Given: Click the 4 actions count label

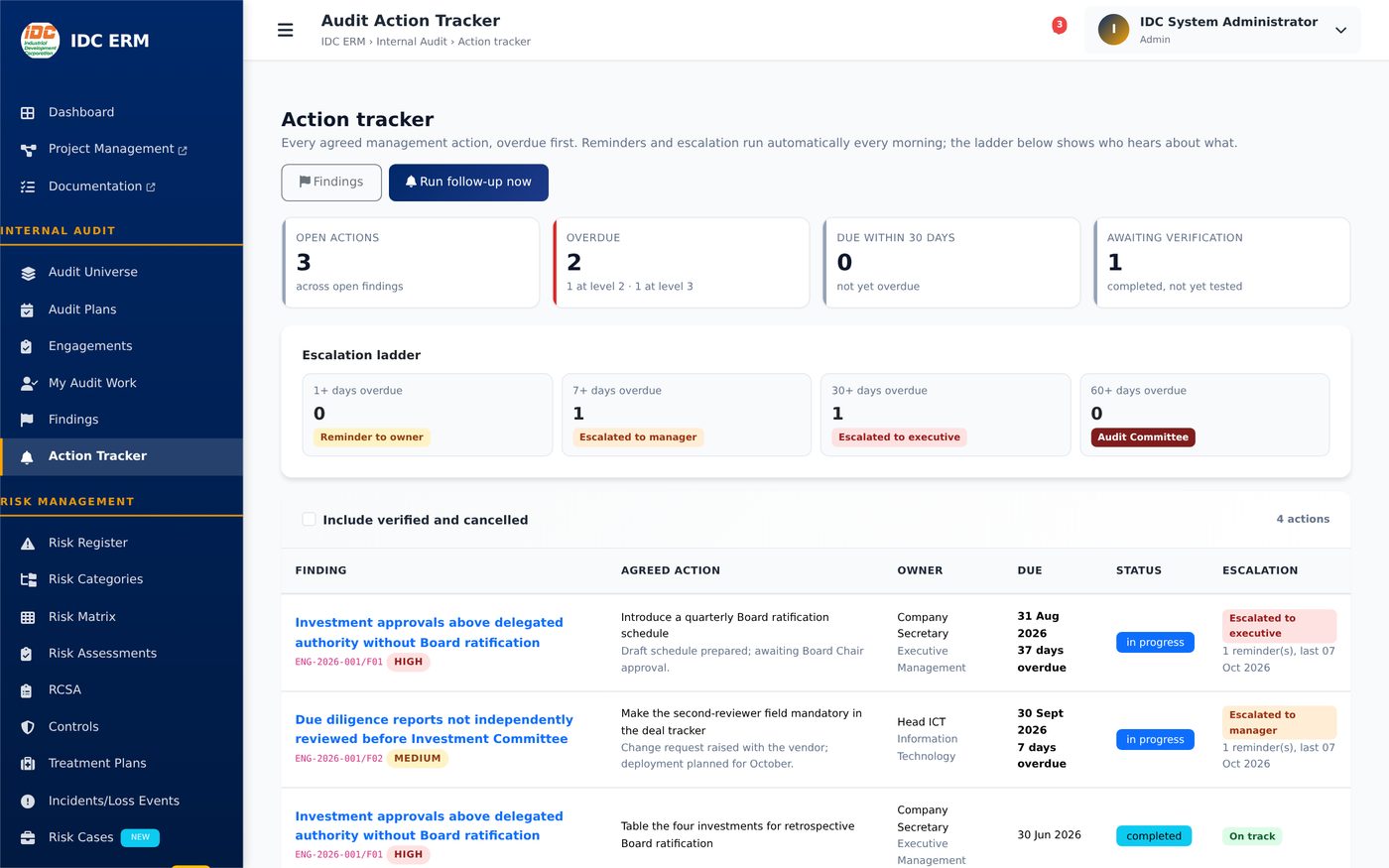Looking at the screenshot, I should (1303, 519).
